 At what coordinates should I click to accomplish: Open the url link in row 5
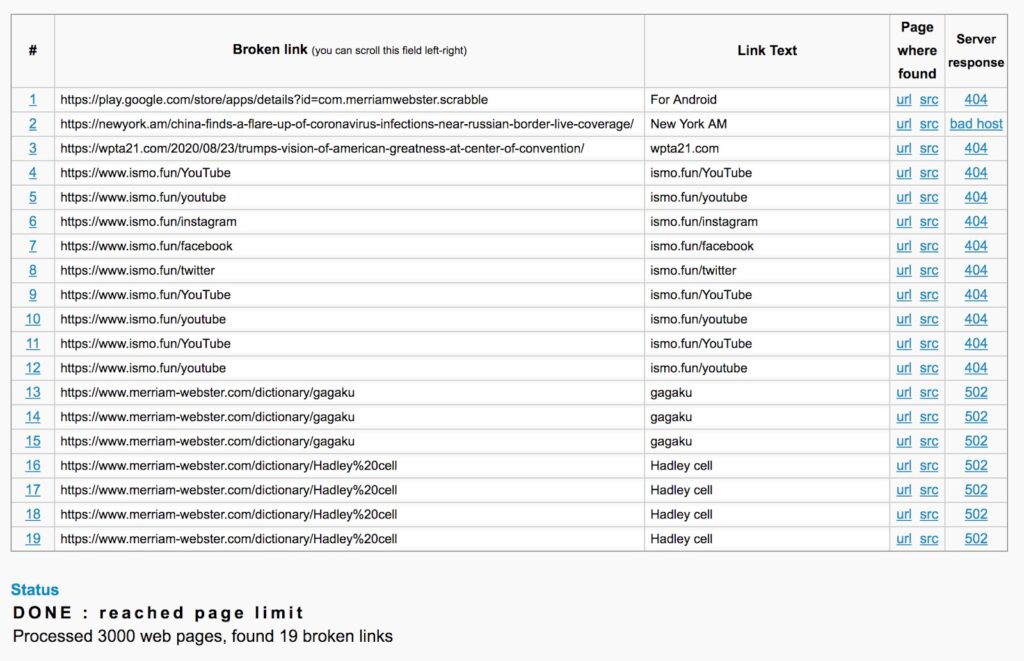tap(904, 197)
